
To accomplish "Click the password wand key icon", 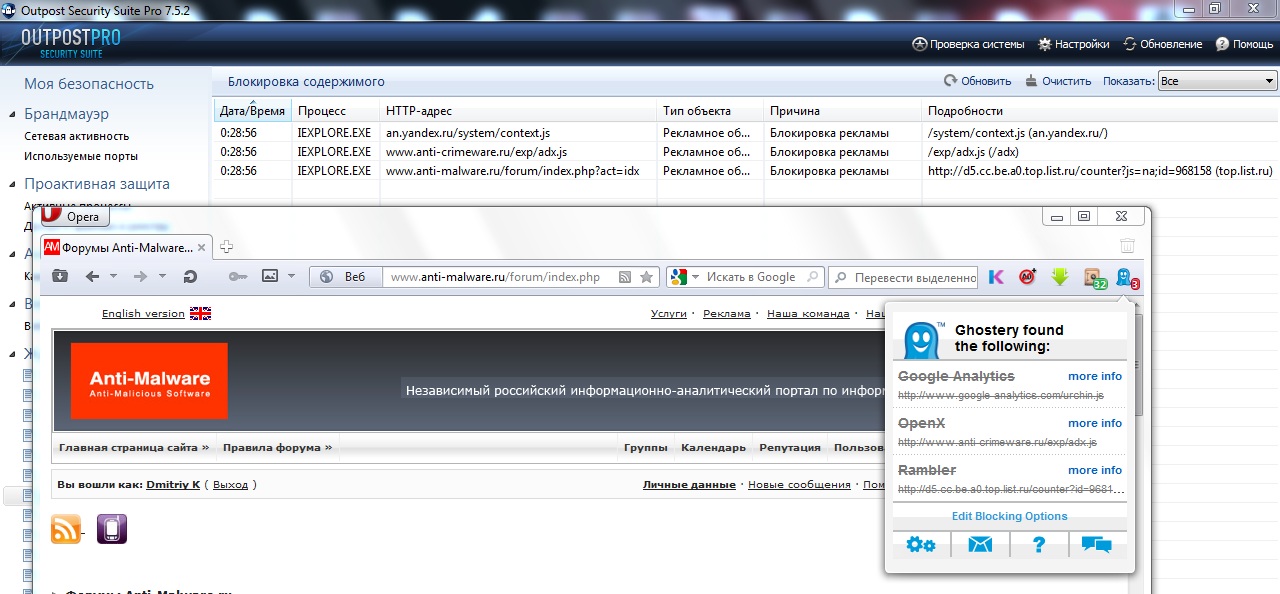I will point(238,277).
